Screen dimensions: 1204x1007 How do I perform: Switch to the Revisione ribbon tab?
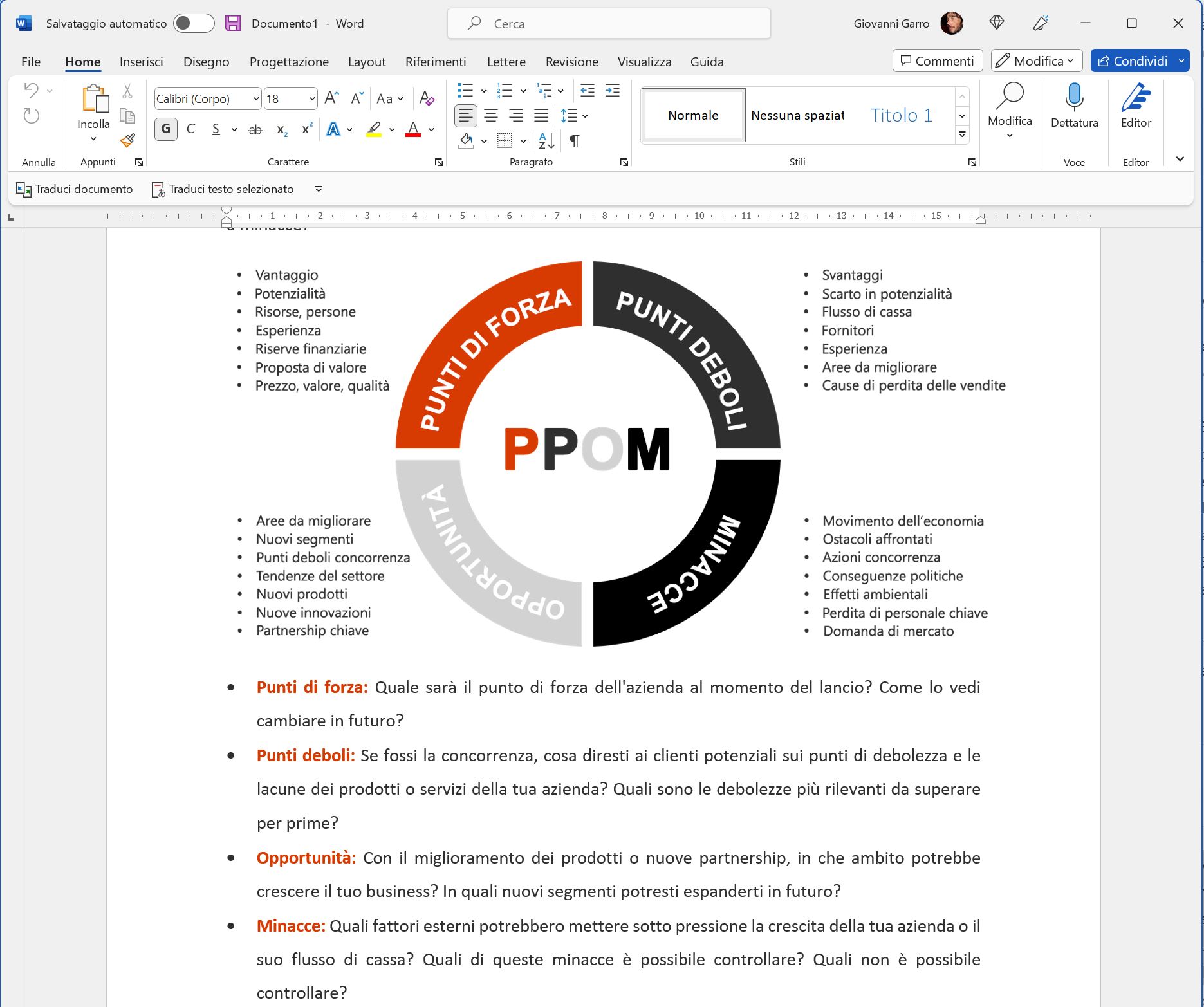pyautogui.click(x=571, y=61)
